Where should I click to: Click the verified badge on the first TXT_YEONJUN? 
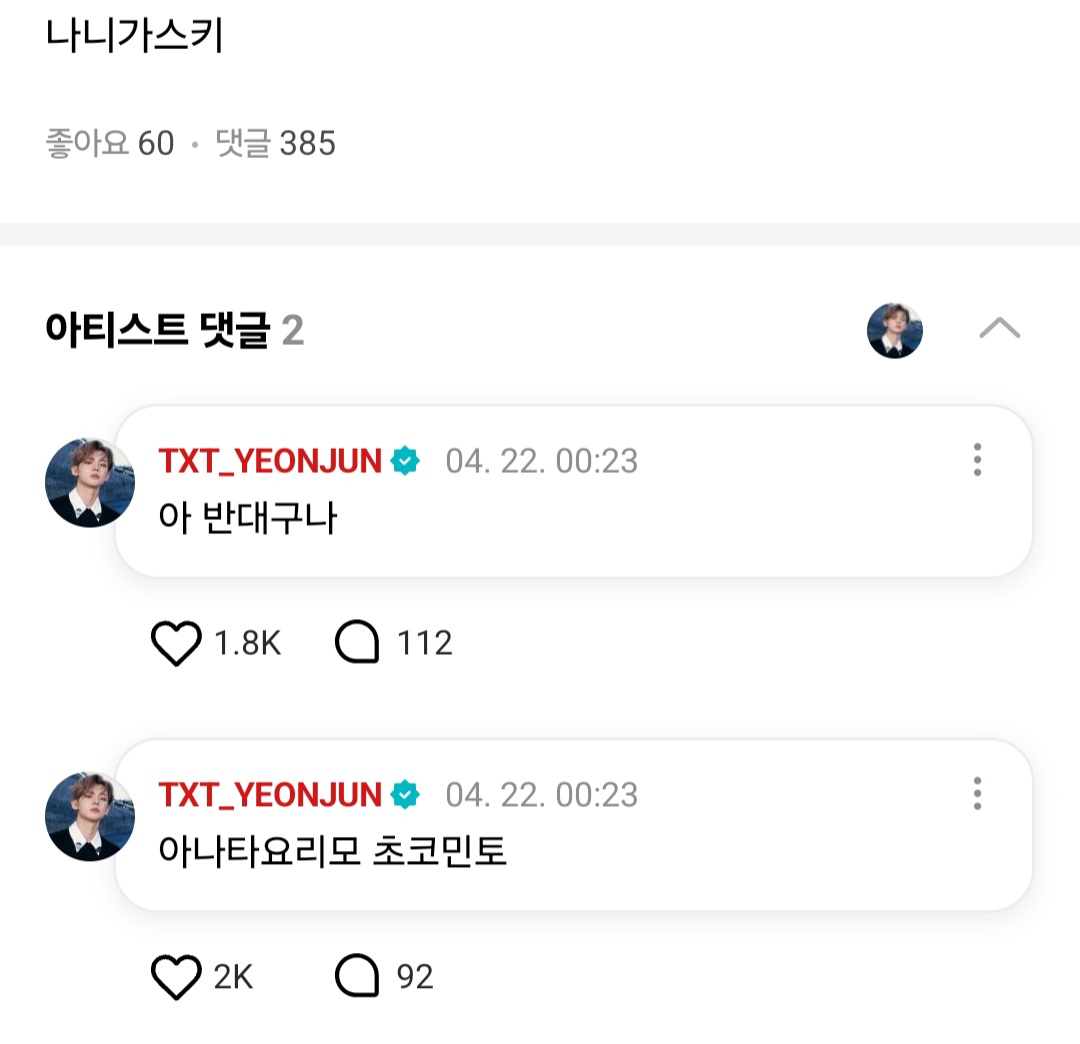(x=405, y=461)
